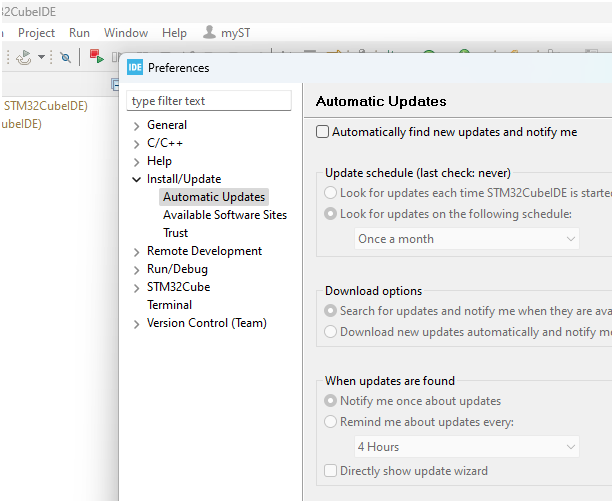Expand the C/C++ preferences node
Viewport: 614px width, 503px height.
(136, 144)
